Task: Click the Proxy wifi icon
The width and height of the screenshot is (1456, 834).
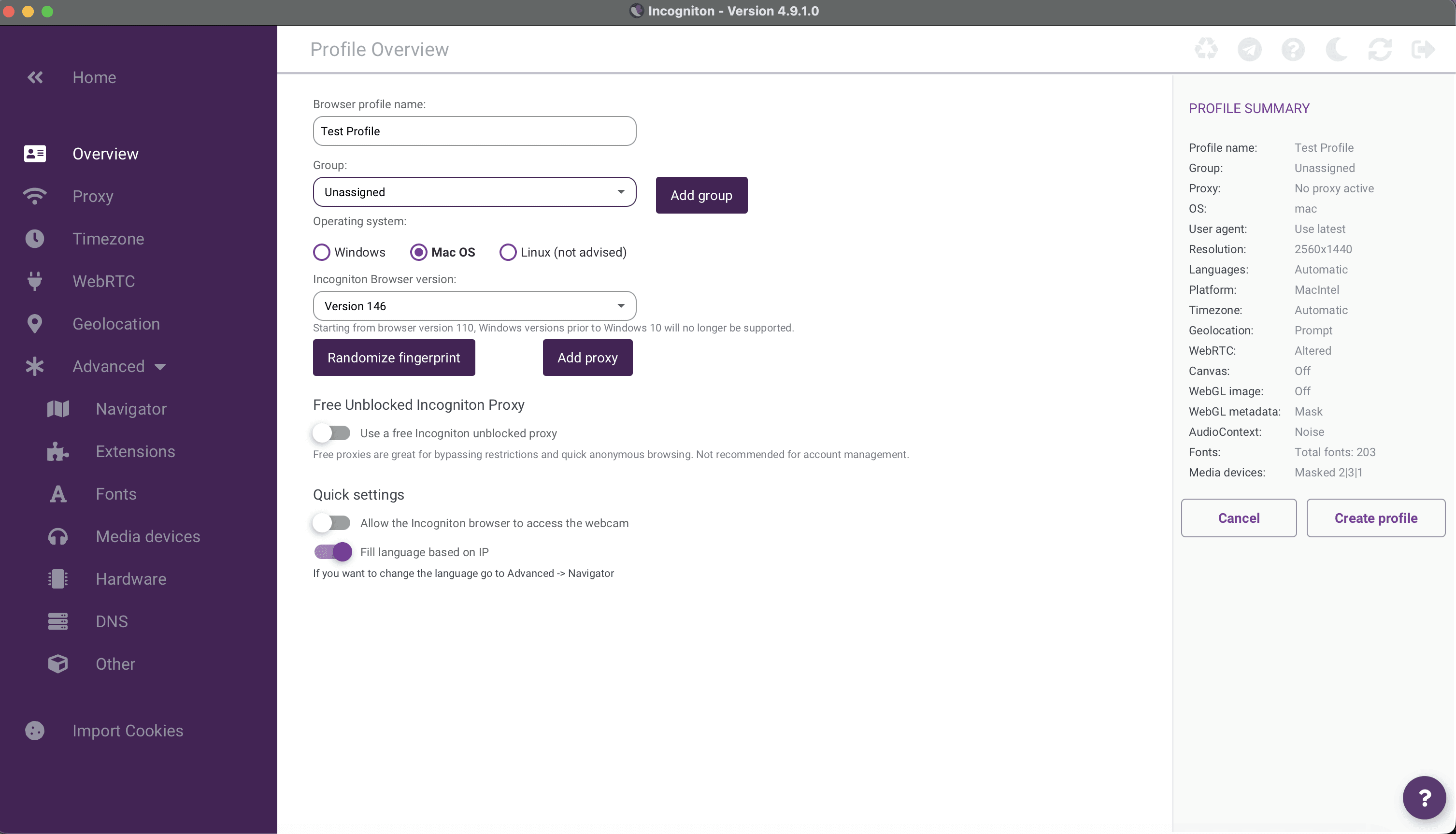Action: (35, 196)
